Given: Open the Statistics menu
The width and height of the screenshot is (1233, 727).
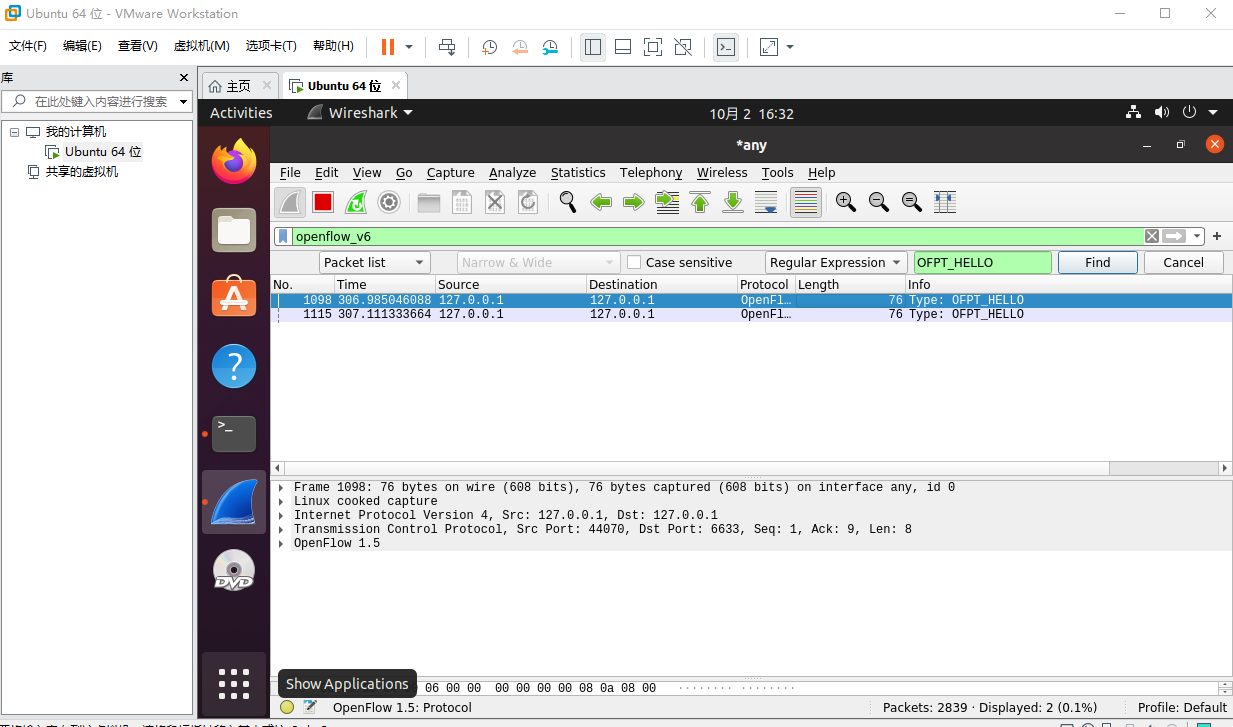Looking at the screenshot, I should 578,172.
